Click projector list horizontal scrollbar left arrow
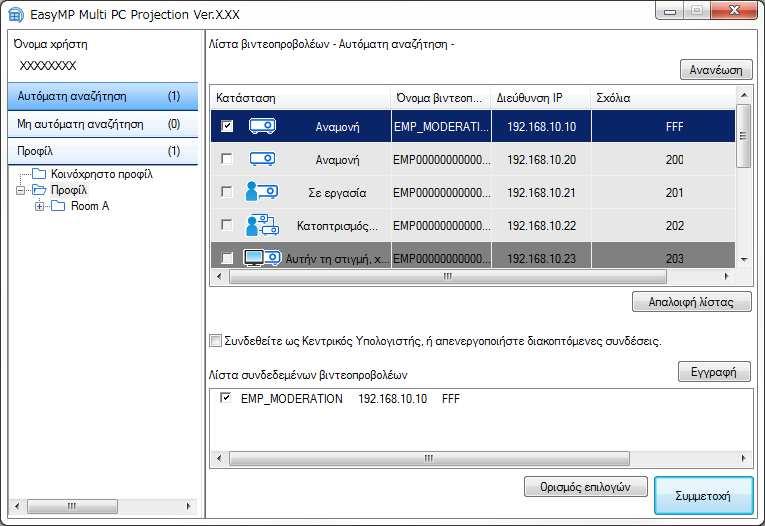The height and width of the screenshot is (526, 765). 219,276
